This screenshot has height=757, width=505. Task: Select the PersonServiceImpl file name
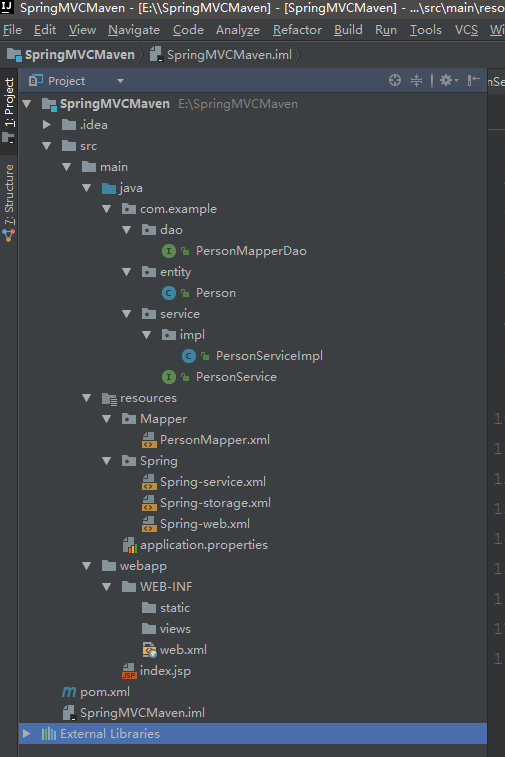click(x=269, y=356)
